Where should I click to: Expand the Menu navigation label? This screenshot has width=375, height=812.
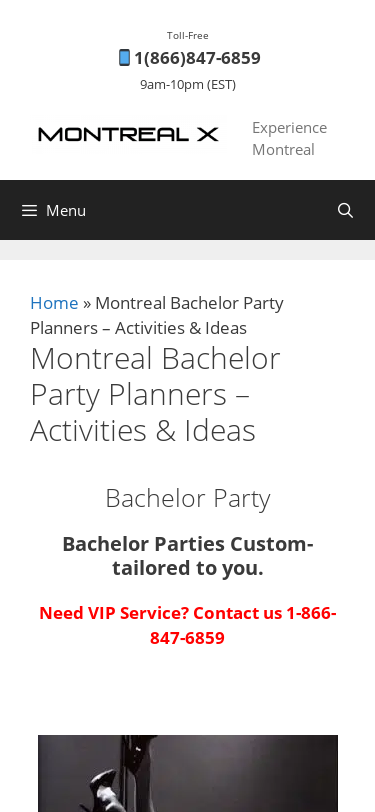click(66, 210)
